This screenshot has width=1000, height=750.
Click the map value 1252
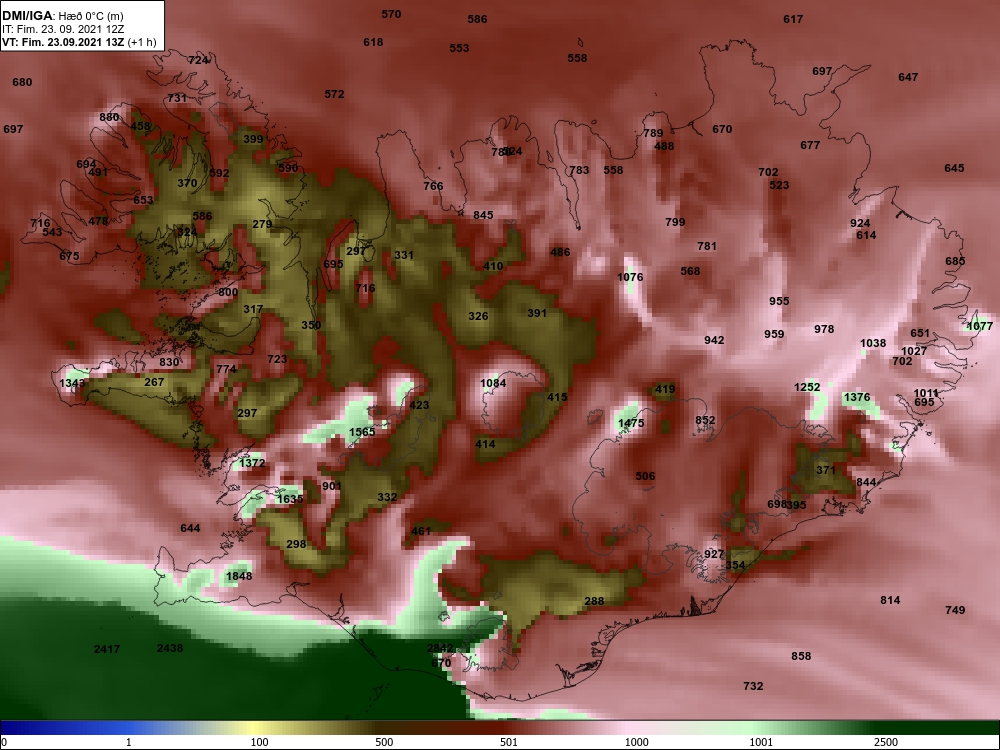point(807,387)
